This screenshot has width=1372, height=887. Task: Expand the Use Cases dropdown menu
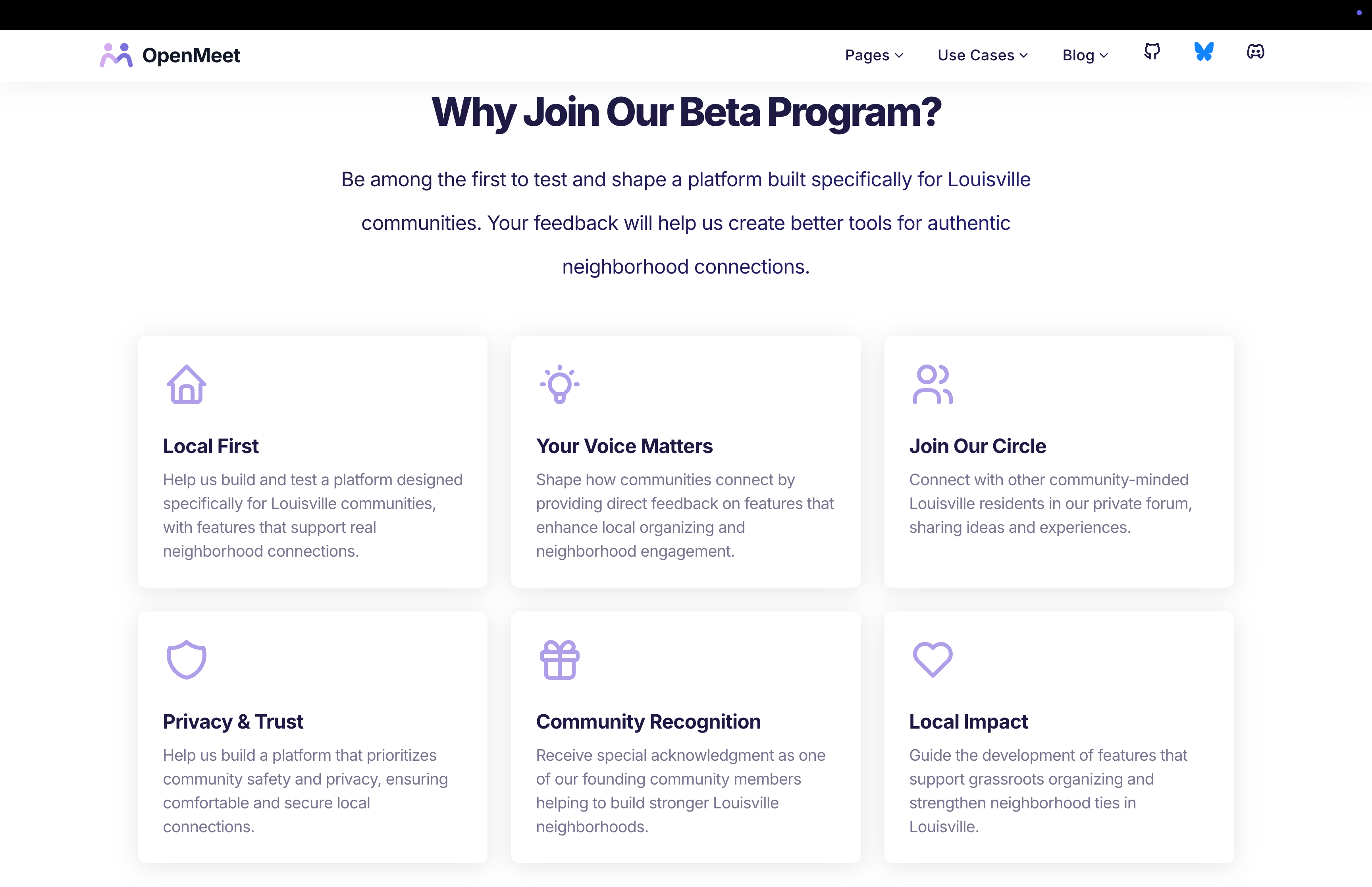983,55
